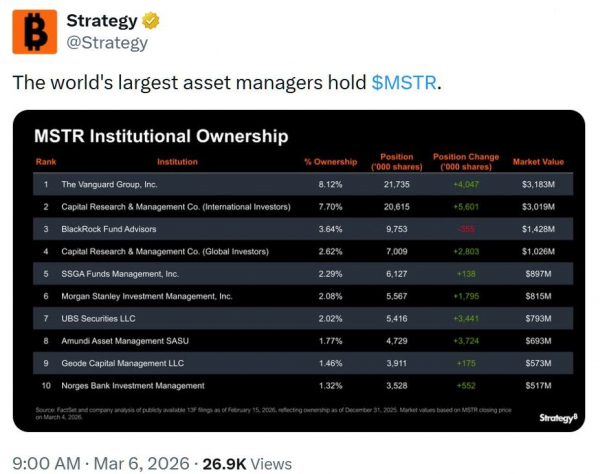This screenshot has width=600, height=474.
Task: Click the % Ownership column header
Action: [330, 162]
